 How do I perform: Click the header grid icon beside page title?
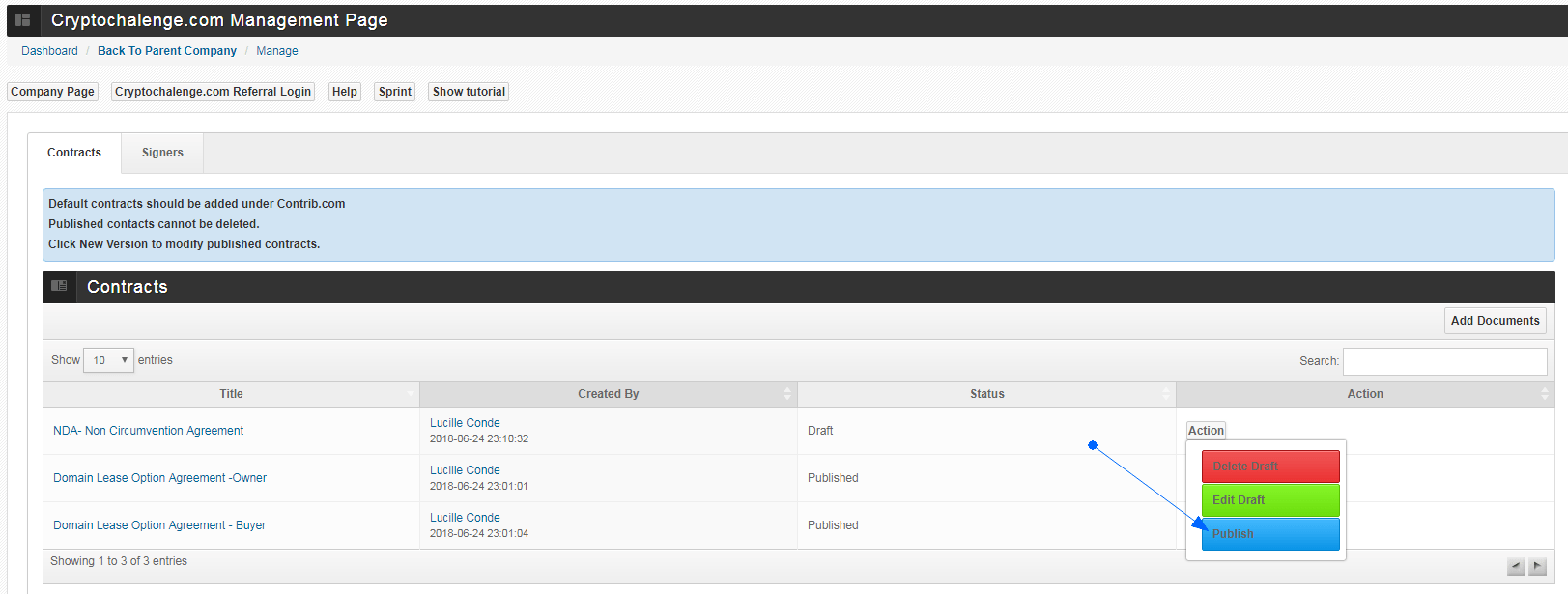click(22, 20)
